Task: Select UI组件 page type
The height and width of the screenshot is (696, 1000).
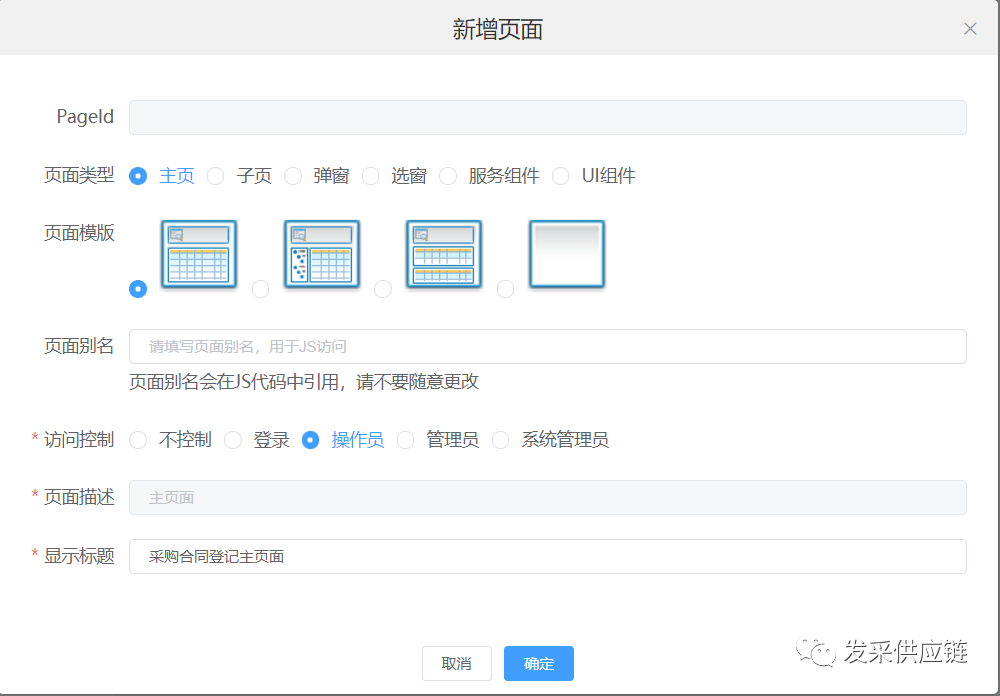Action: 561,175
